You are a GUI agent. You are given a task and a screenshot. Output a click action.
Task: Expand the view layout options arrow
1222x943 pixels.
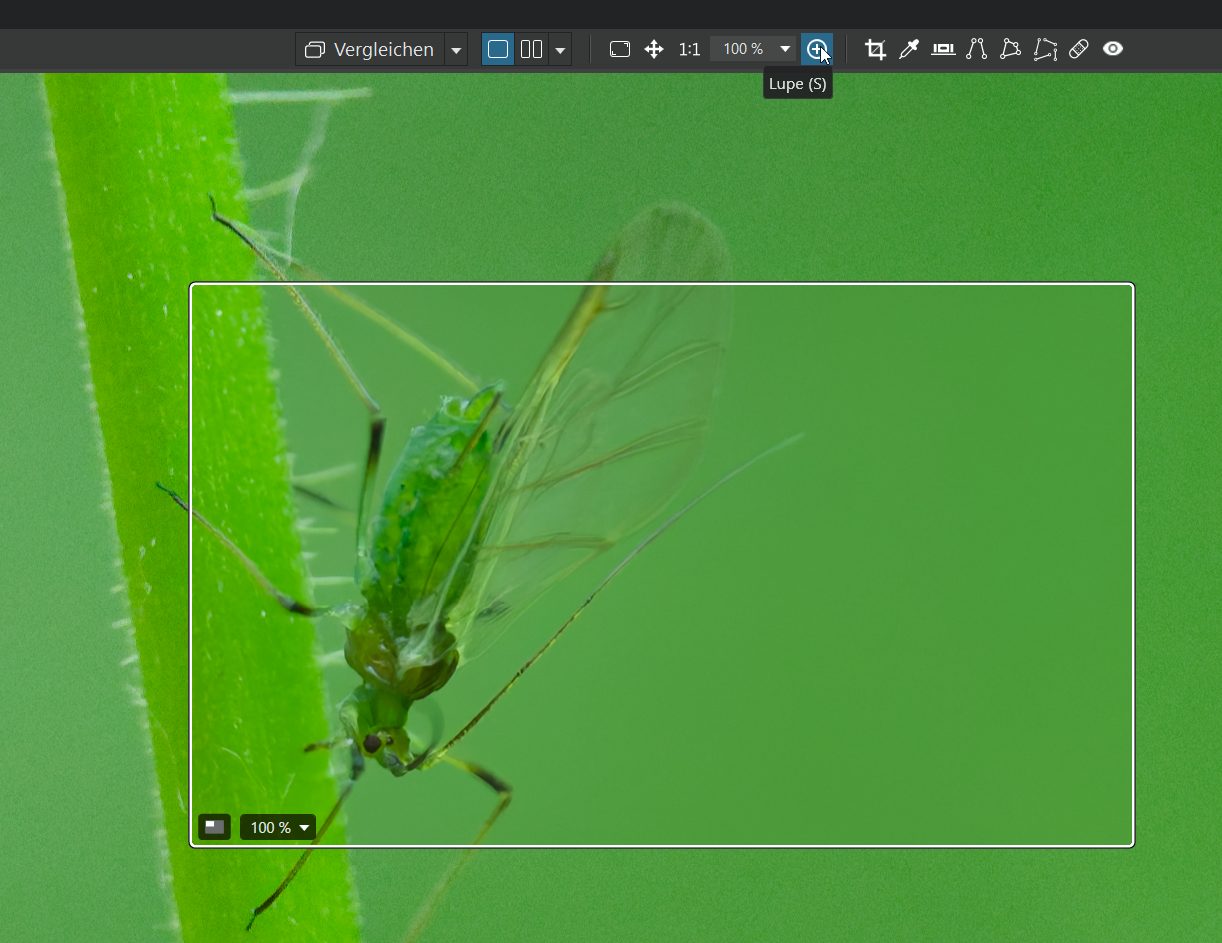click(x=560, y=49)
